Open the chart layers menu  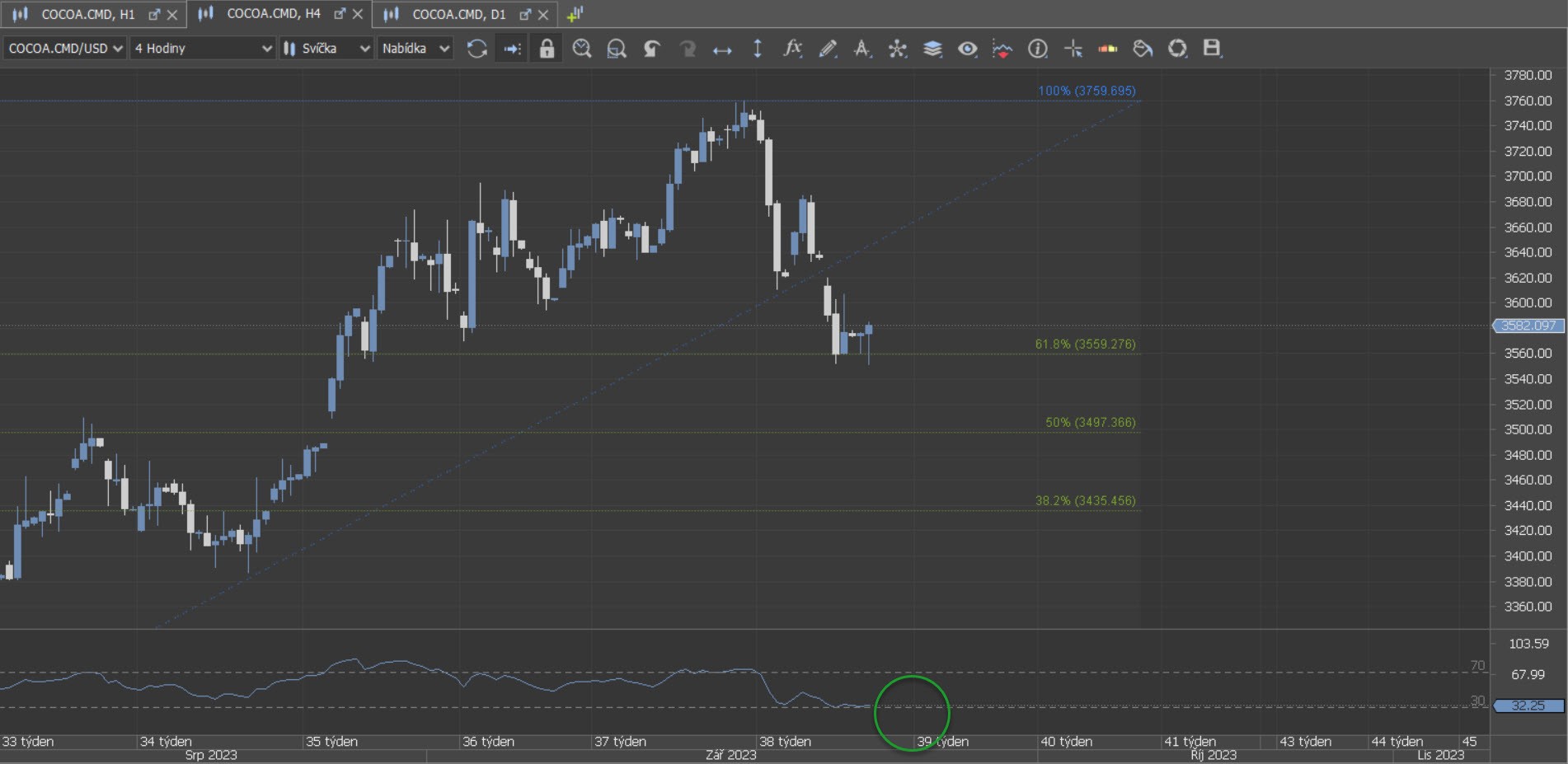click(x=932, y=49)
